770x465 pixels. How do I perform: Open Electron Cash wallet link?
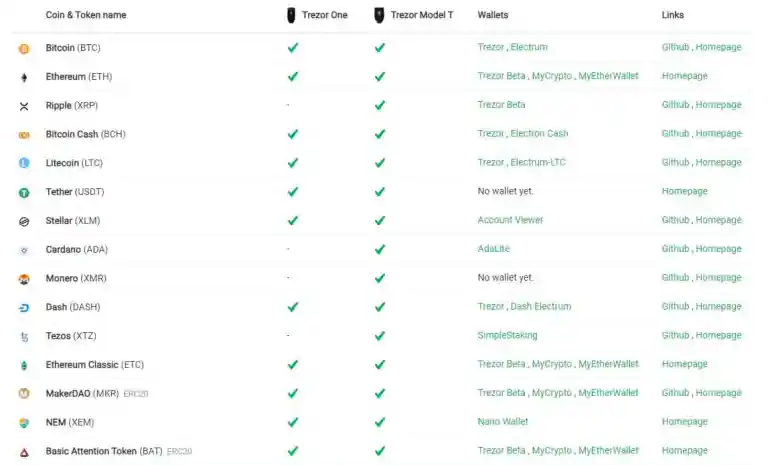539,134
